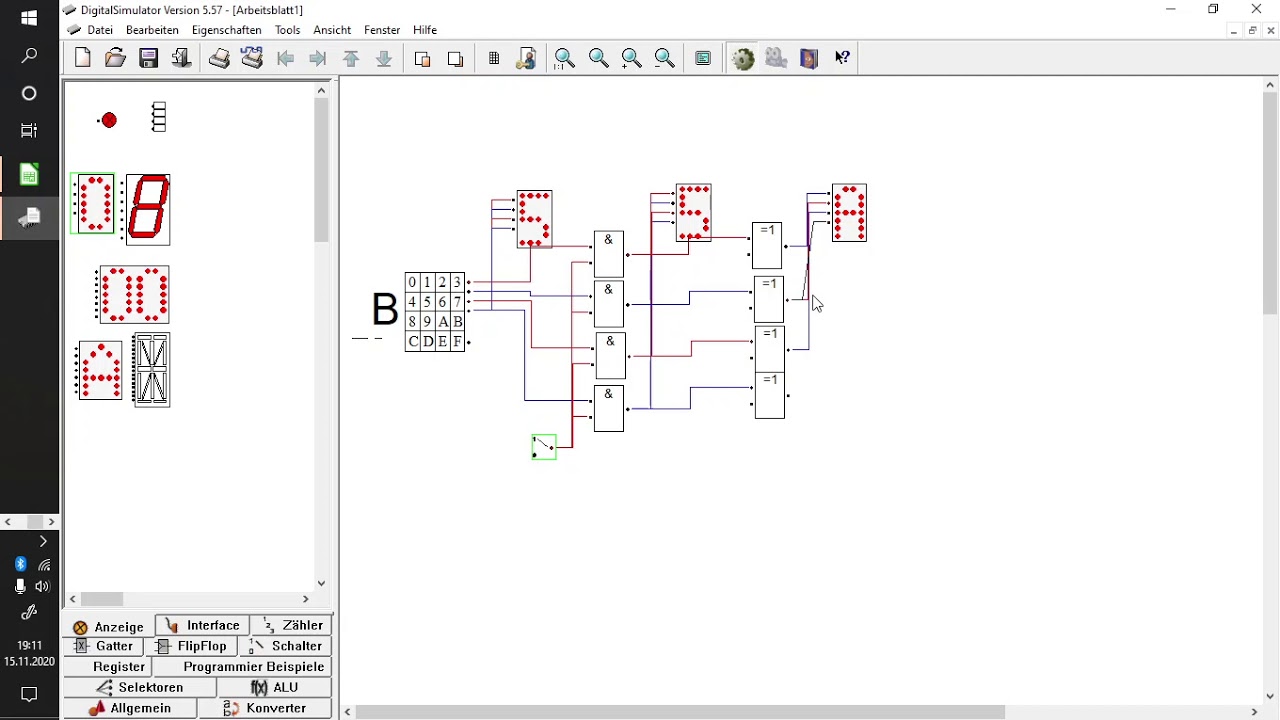This screenshot has height=720, width=1280.
Task: Select the Konverter component tab
Action: (x=265, y=708)
